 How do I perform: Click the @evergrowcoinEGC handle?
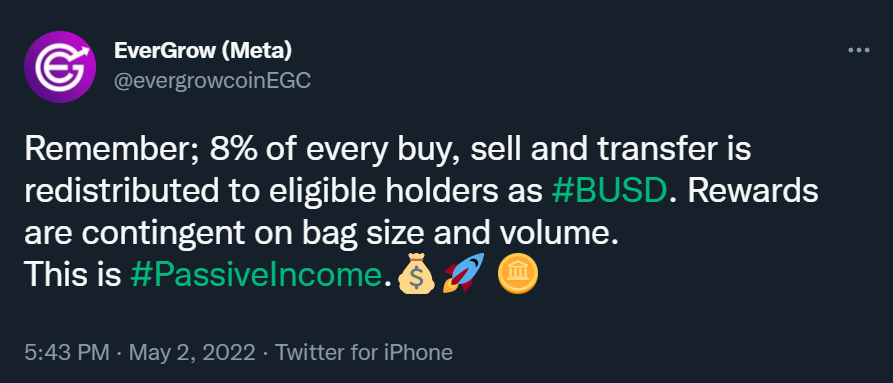point(212,81)
